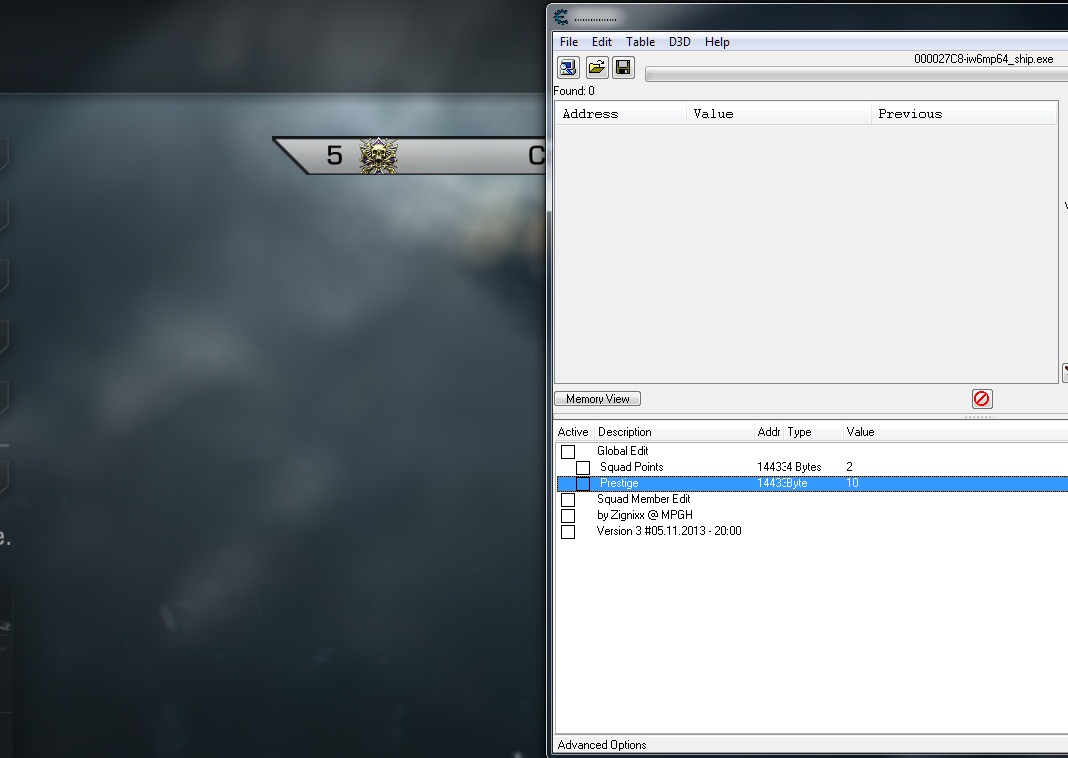Open the File menu
This screenshot has height=758, width=1068.
569,42
